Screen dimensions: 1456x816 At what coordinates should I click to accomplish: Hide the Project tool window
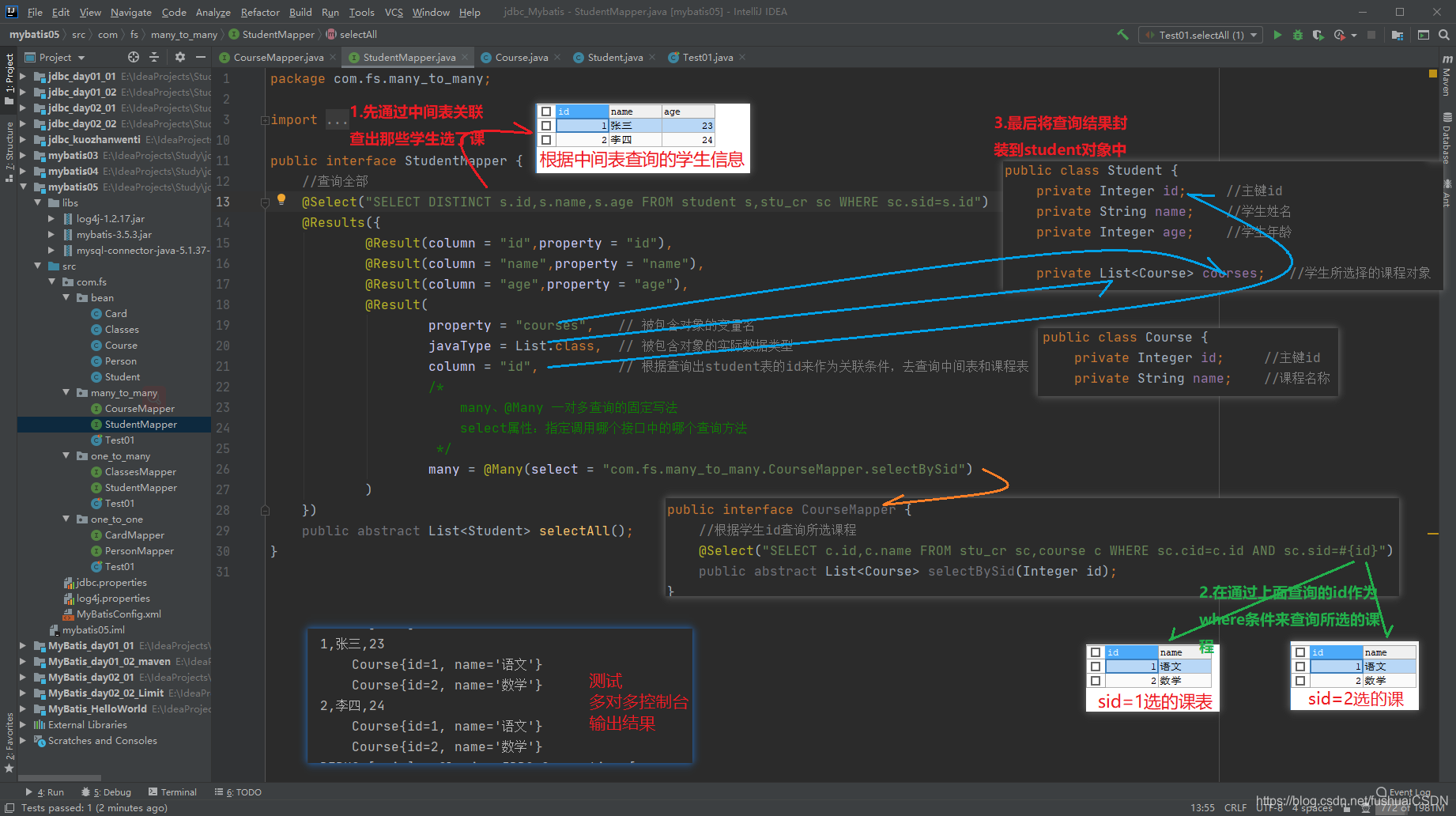201,57
